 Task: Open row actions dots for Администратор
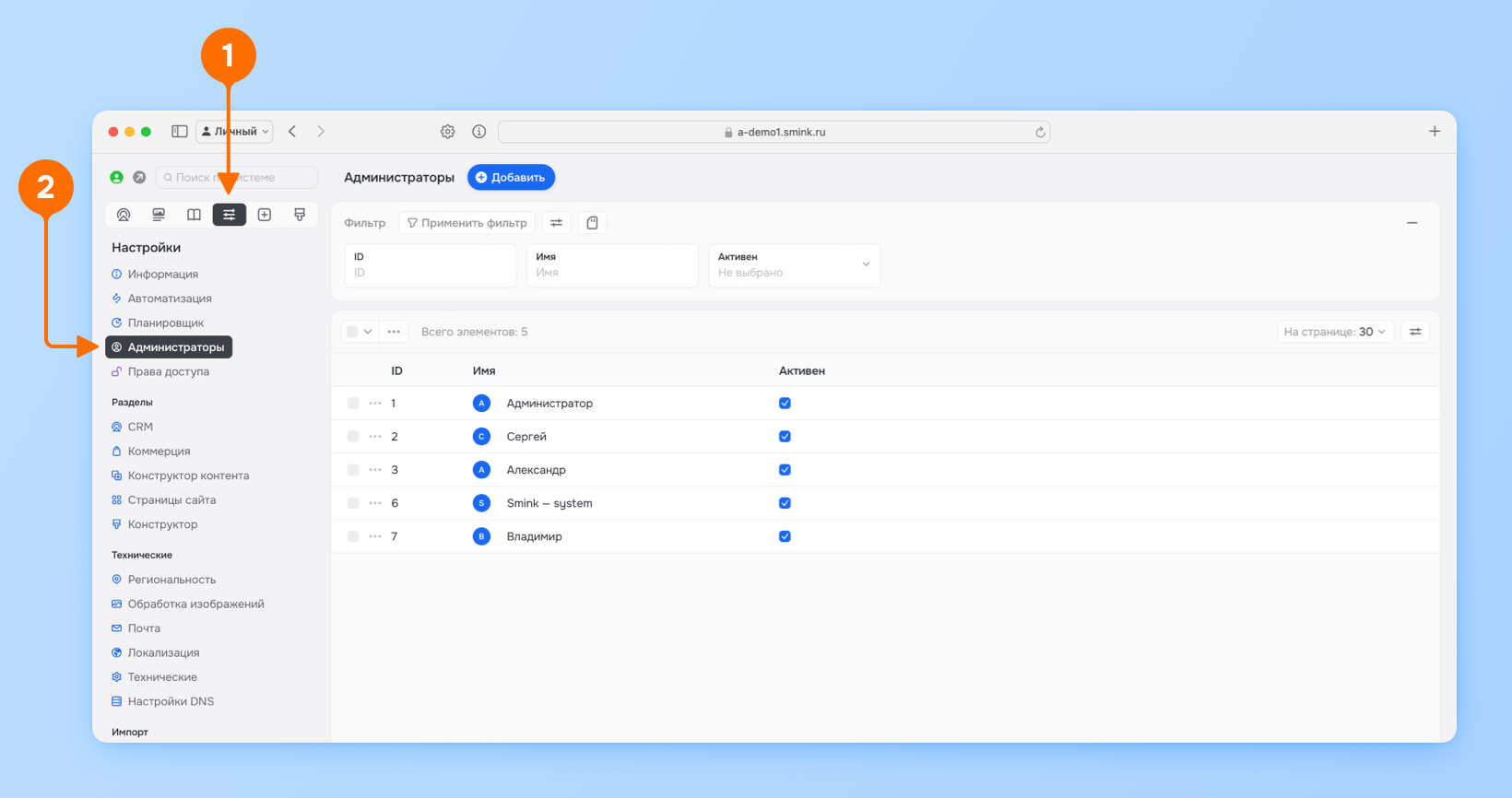click(x=375, y=404)
